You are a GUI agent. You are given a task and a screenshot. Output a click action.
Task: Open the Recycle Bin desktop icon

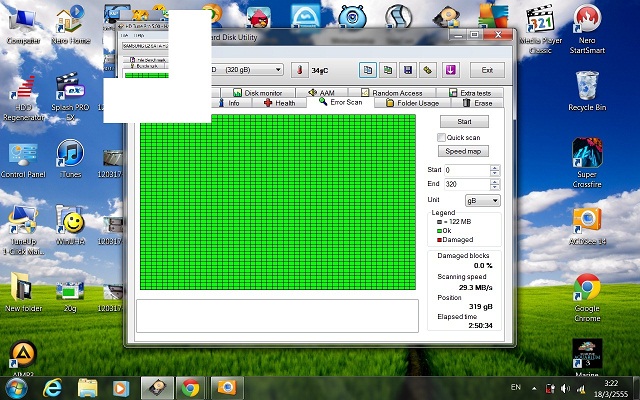click(587, 90)
